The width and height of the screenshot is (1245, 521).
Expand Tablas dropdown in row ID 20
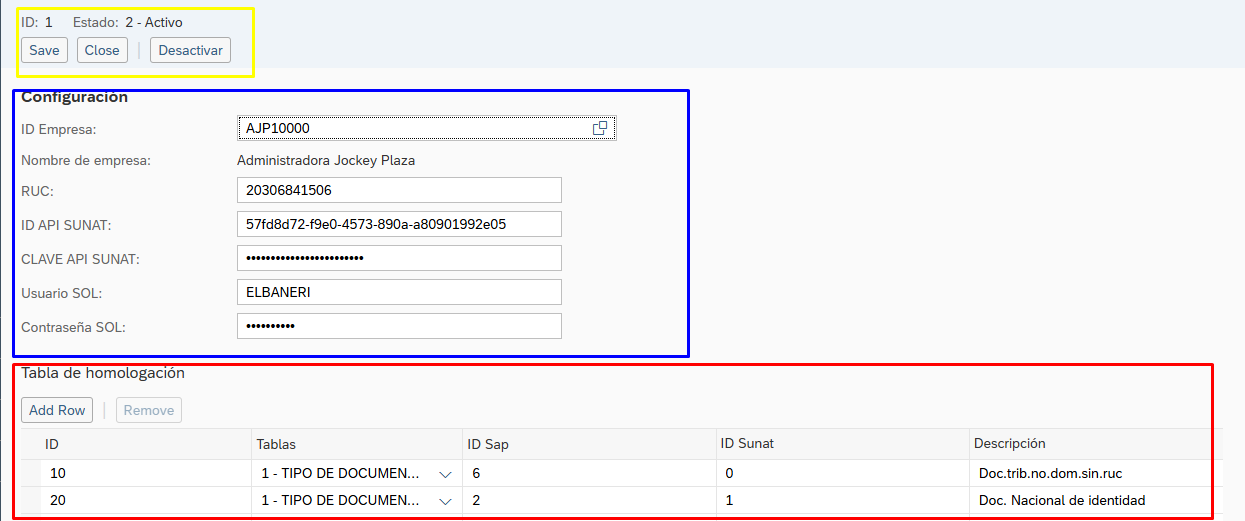(x=445, y=501)
